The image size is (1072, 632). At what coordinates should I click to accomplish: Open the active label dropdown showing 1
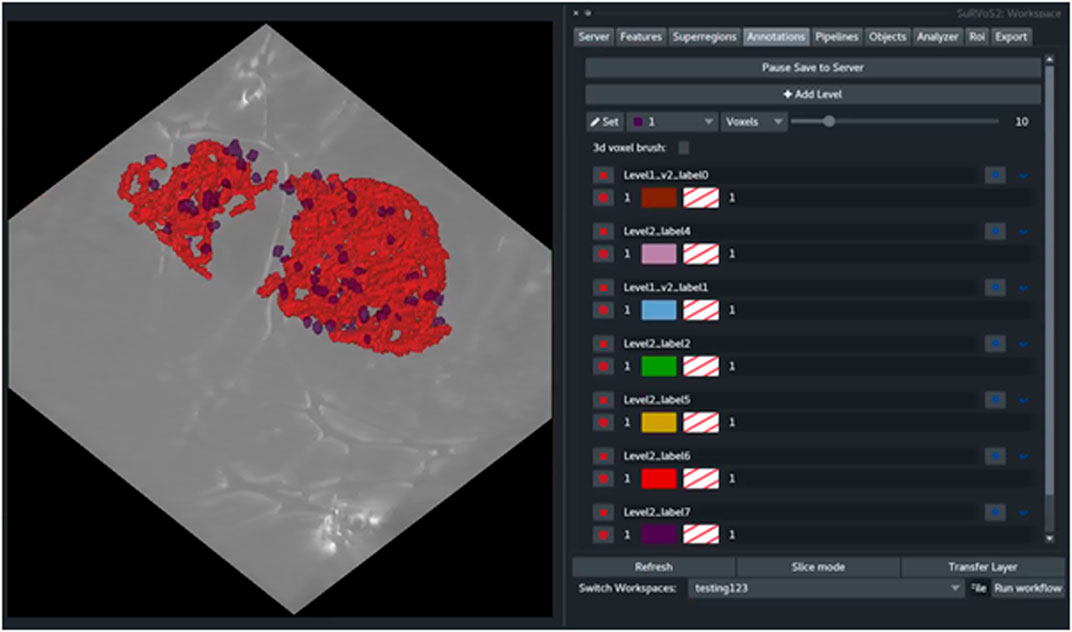(x=672, y=122)
